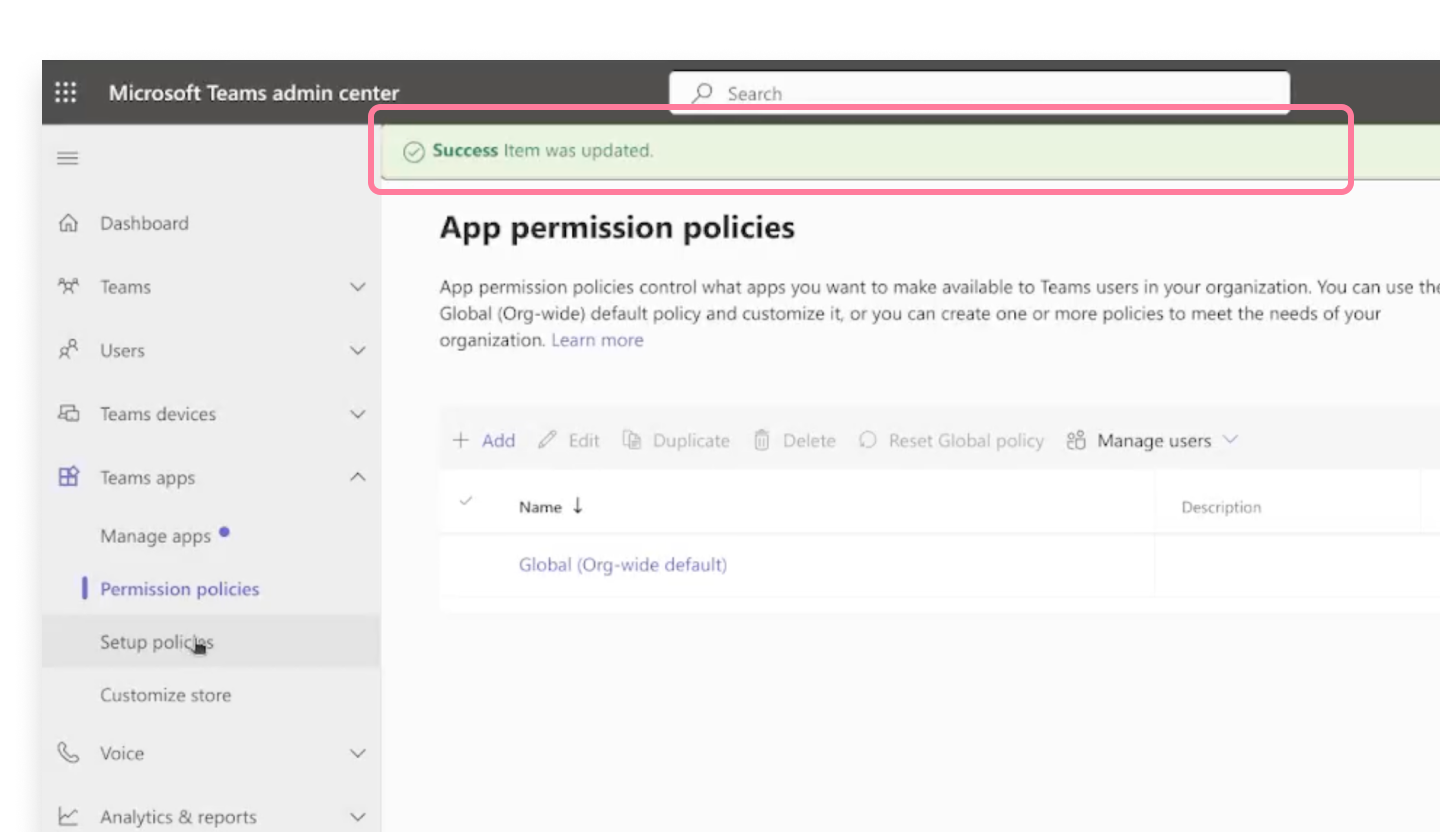Click the blue dot next to Manage apps
The height and width of the screenshot is (832, 1440).
tap(224, 532)
